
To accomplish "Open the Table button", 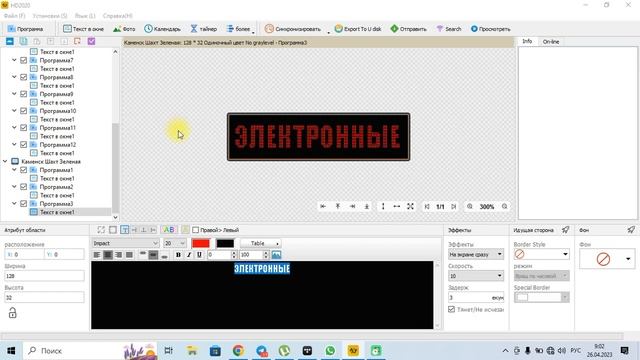I will coord(260,243).
